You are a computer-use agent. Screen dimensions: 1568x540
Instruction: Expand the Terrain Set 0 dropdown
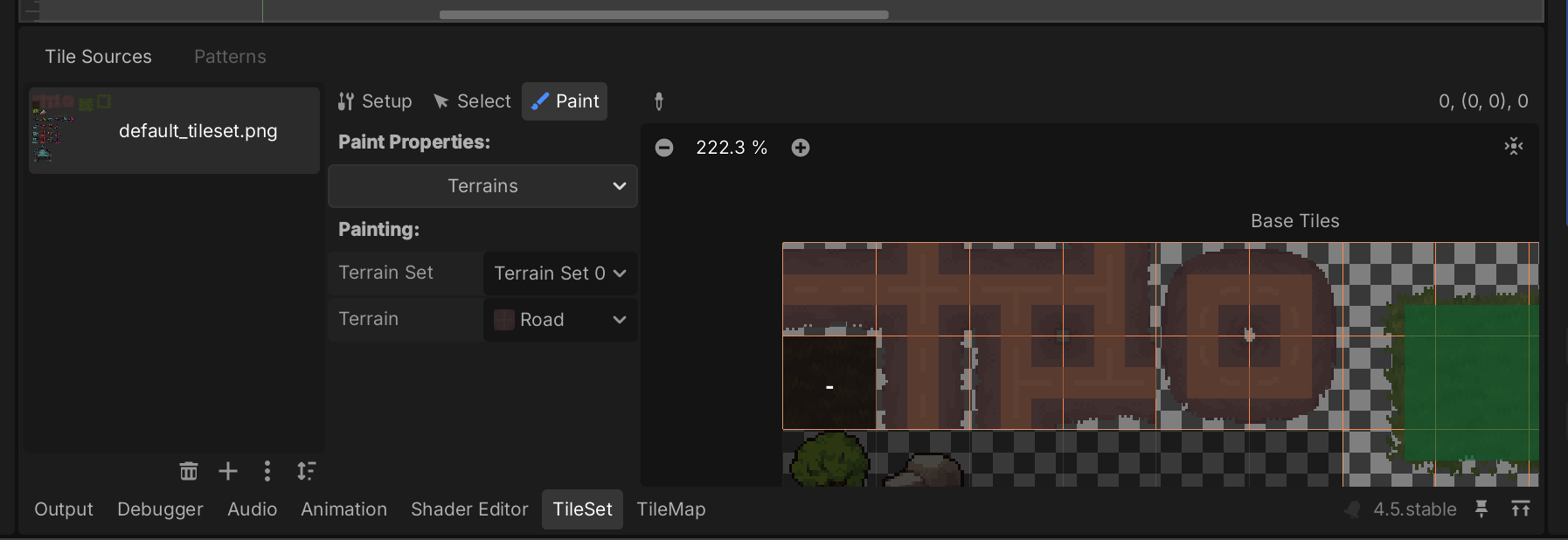click(560, 273)
